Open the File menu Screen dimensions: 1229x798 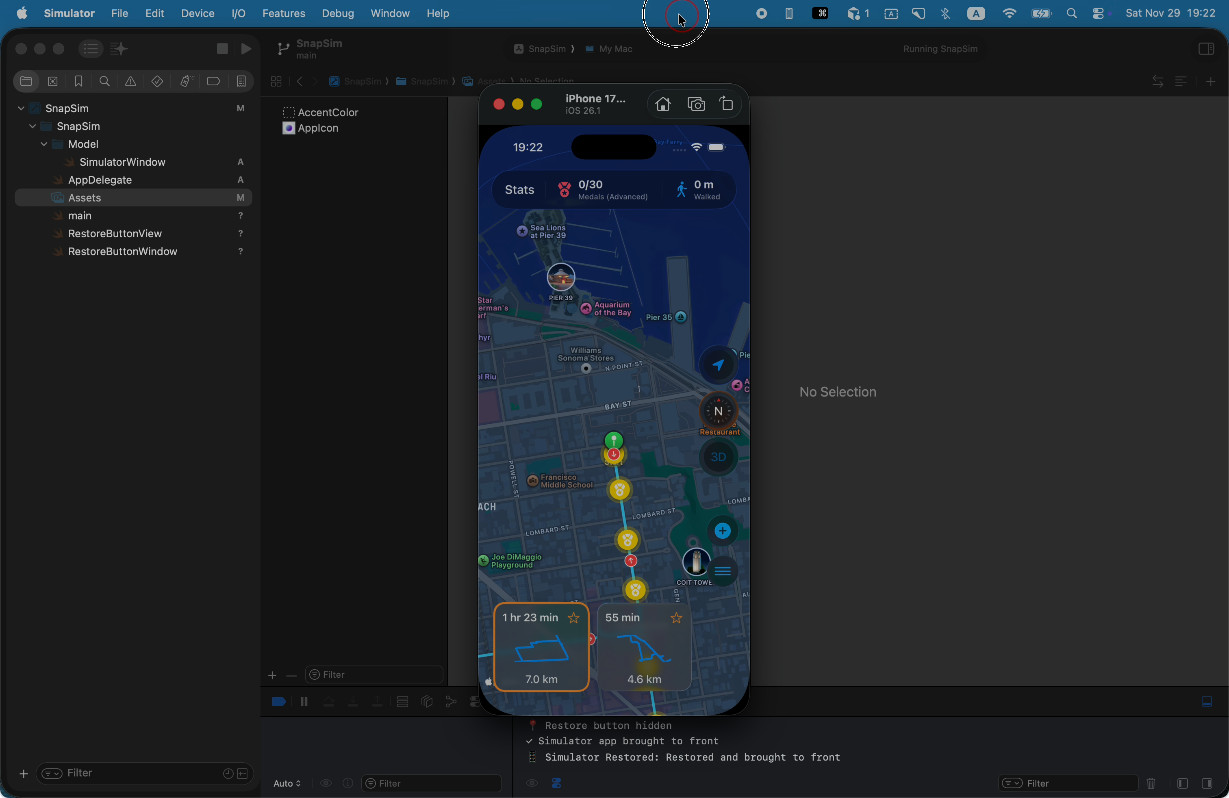click(x=119, y=13)
